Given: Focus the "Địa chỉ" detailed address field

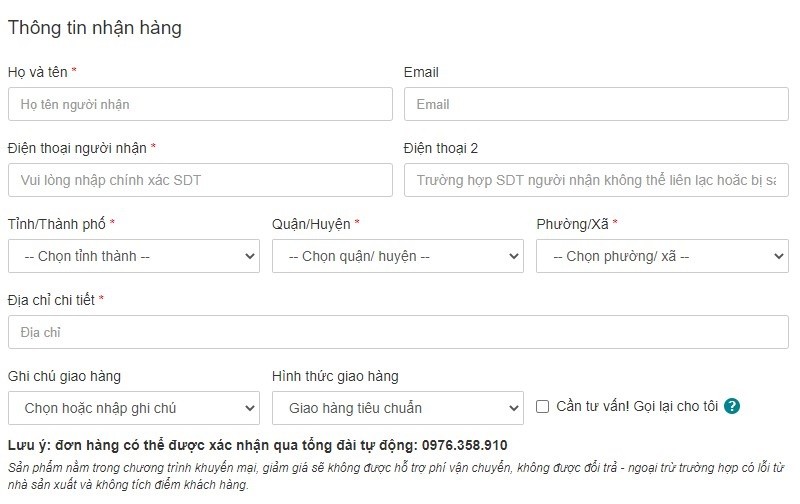Looking at the screenshot, I should point(398,332).
